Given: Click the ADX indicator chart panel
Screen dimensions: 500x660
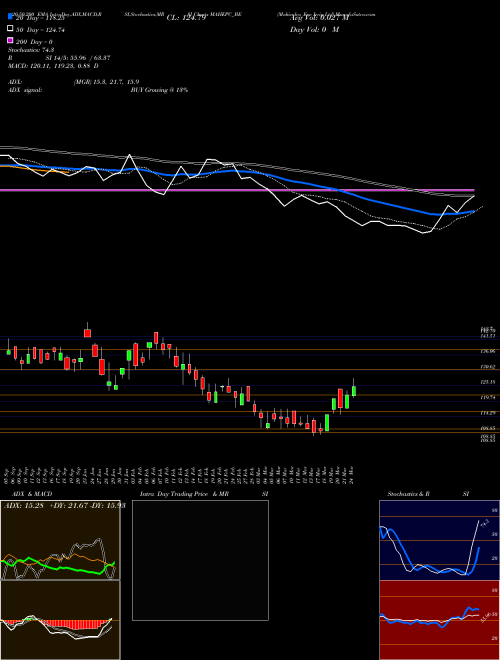Looking at the screenshot, I should pyautogui.click(x=60, y=540).
